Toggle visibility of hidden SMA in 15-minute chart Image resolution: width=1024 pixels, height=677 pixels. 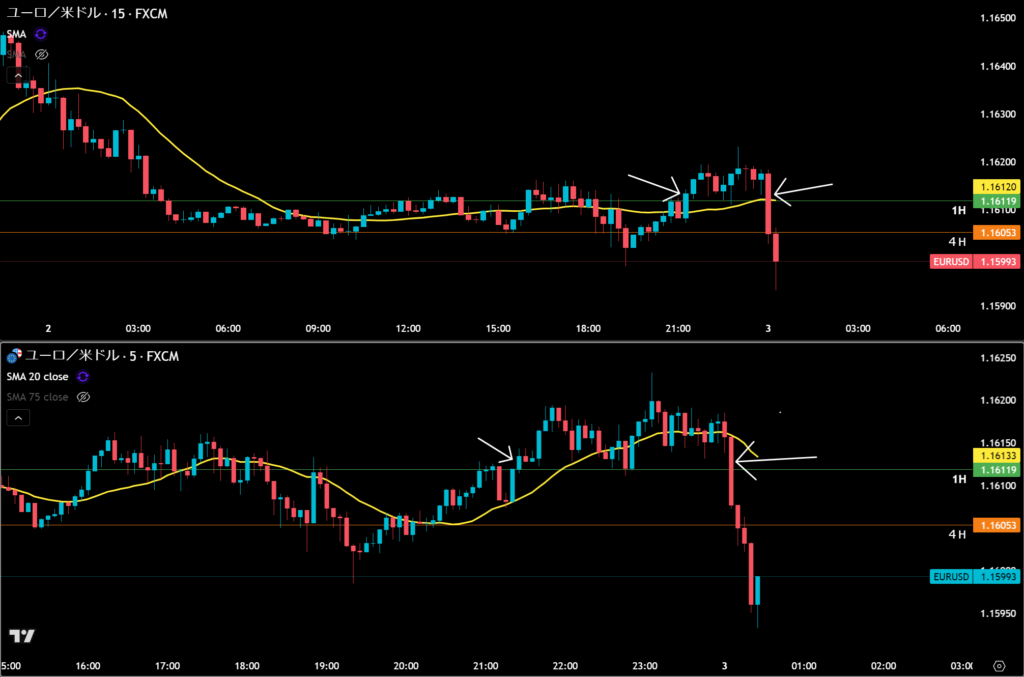41,54
